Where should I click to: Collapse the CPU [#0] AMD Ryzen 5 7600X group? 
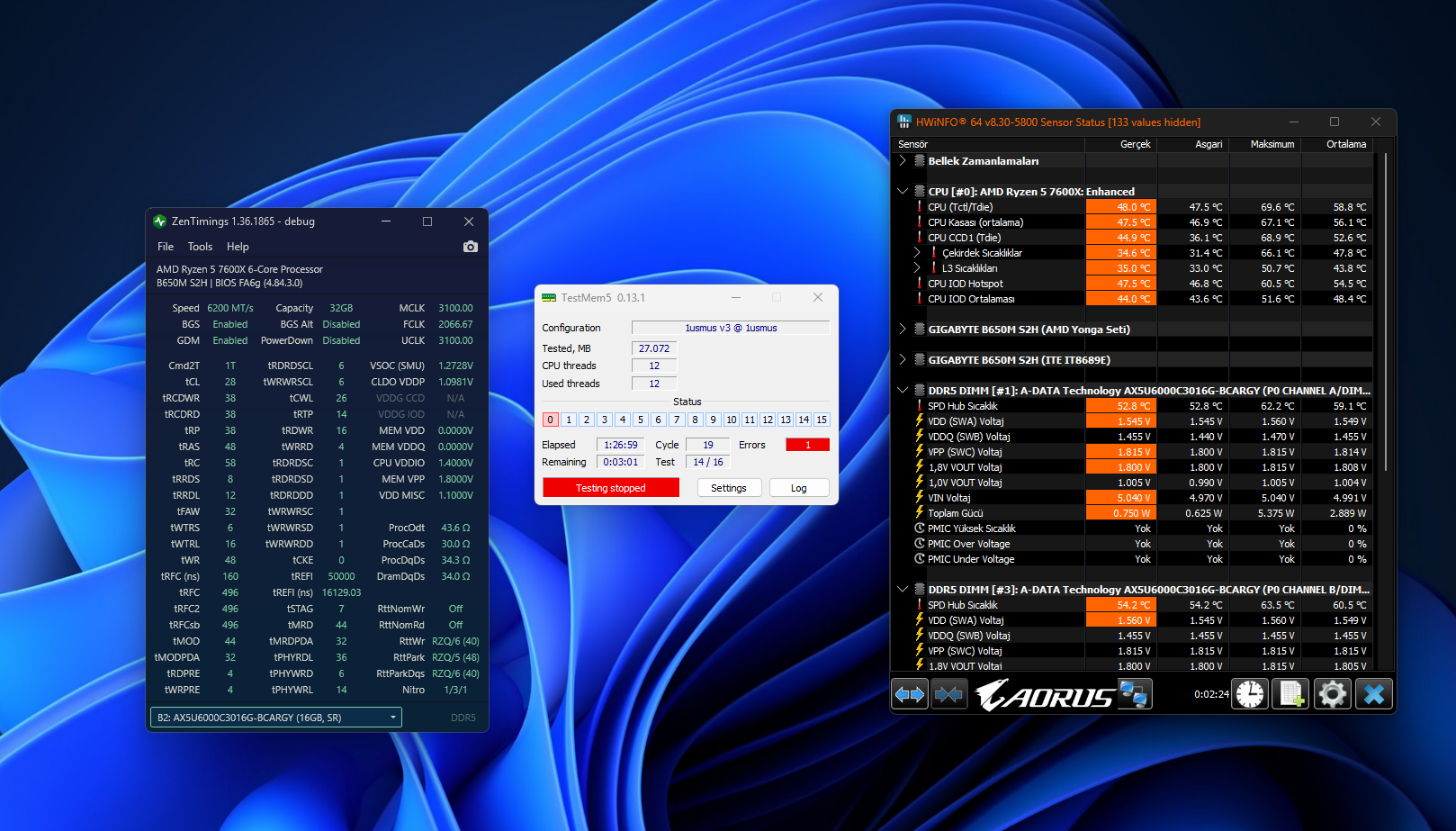point(903,192)
